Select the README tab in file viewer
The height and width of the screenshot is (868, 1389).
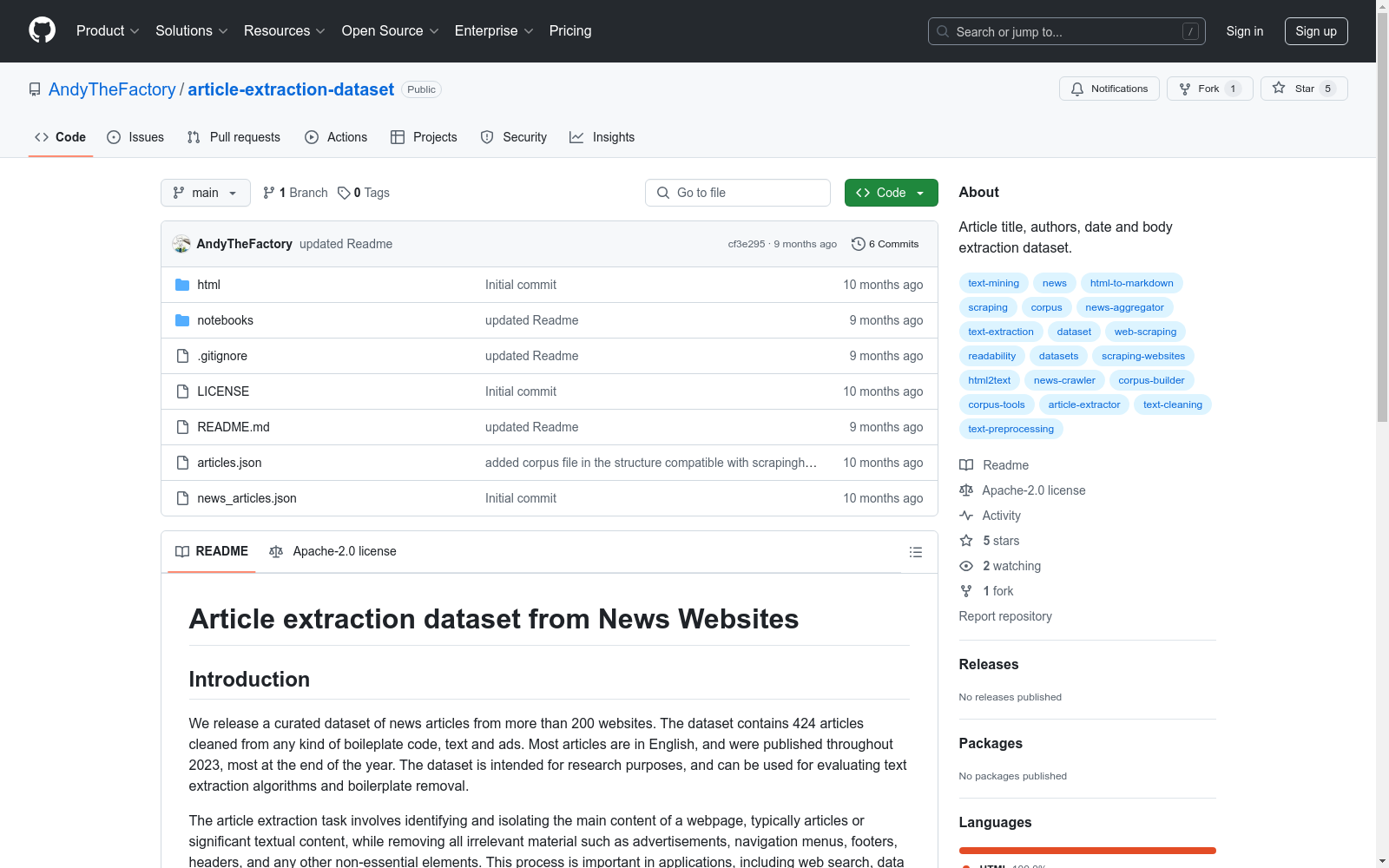coord(212,551)
